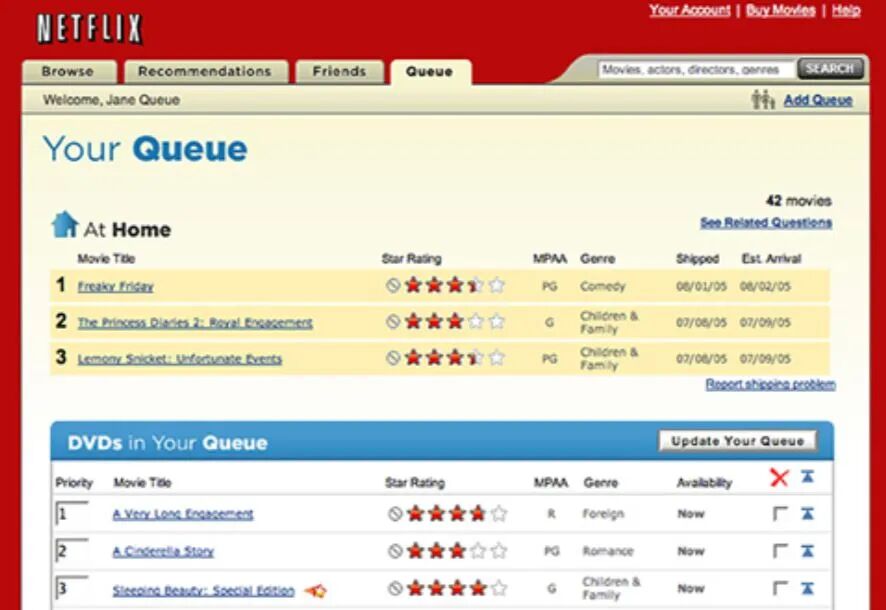This screenshot has height=610, width=886.
Task: Open Sleeping Beauty: Special Edition link
Action: [203, 591]
